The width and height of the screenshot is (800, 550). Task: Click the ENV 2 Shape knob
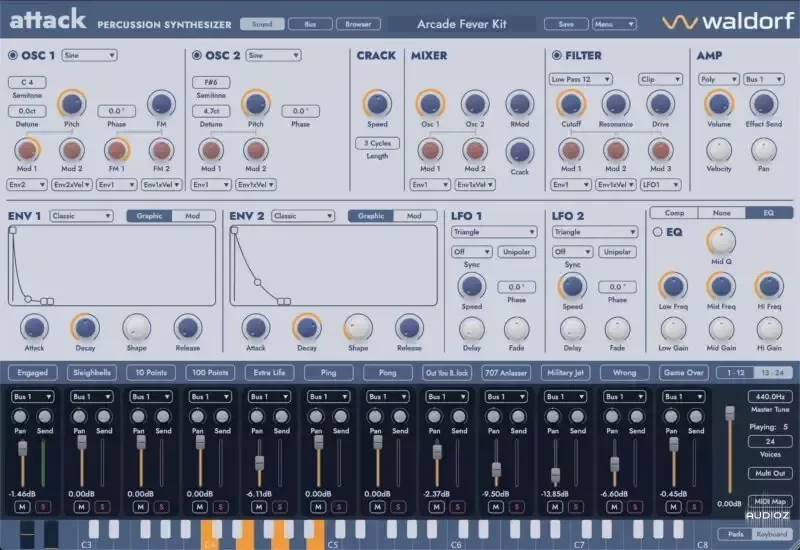(x=358, y=328)
